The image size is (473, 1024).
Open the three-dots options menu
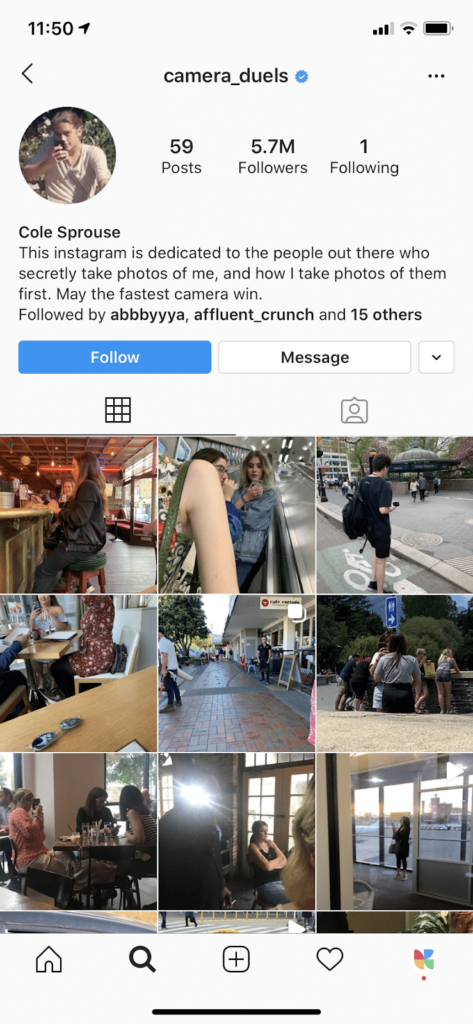coord(436,76)
